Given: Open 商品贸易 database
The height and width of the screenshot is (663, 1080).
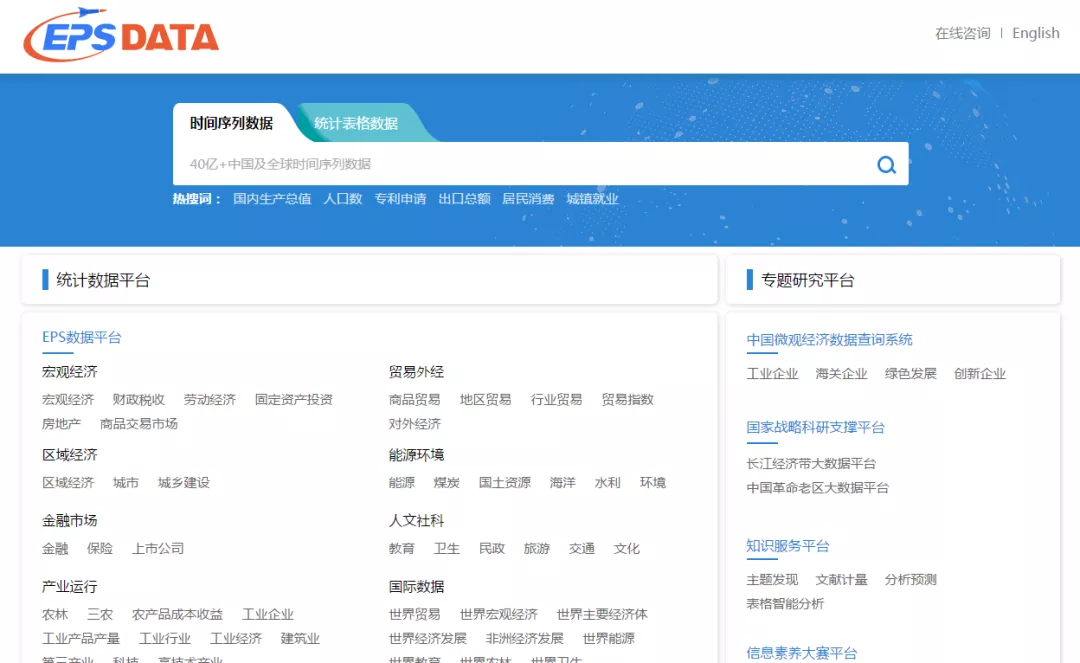Looking at the screenshot, I should tap(415, 399).
